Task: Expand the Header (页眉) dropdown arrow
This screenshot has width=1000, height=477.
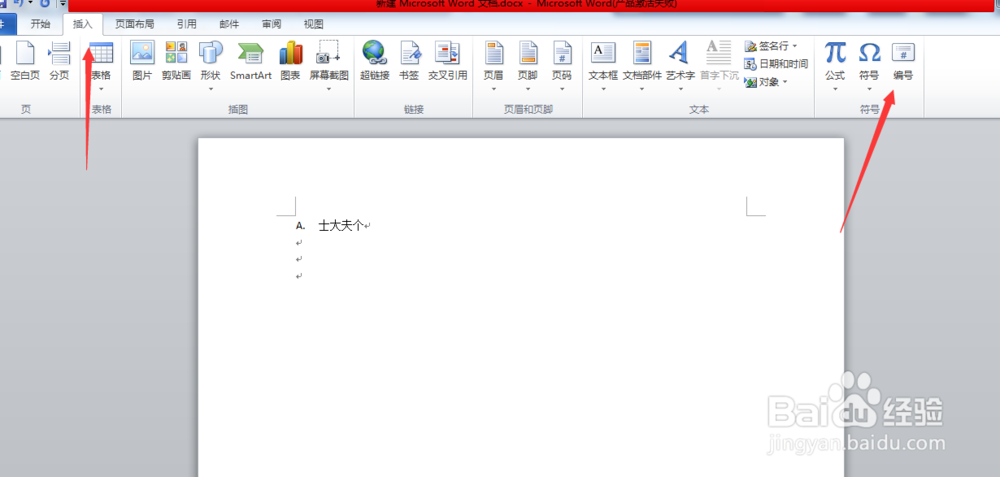Action: (494, 89)
